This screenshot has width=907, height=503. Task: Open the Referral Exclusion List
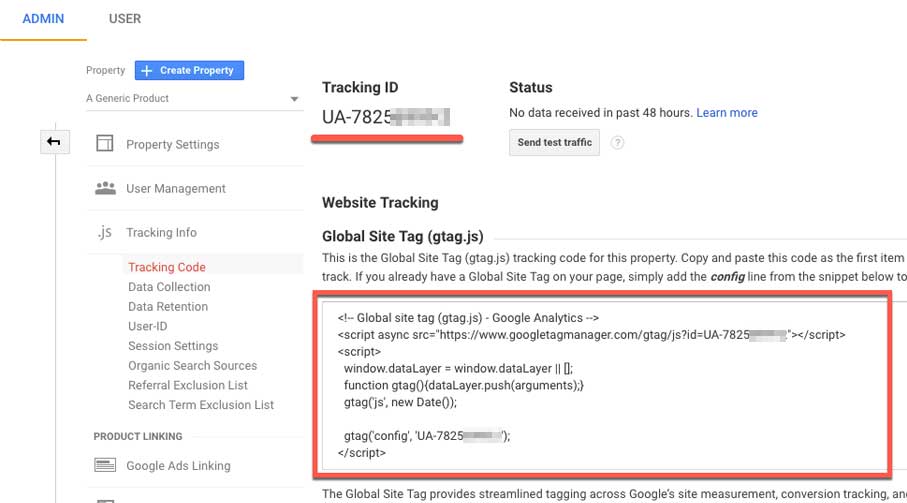tap(188, 385)
